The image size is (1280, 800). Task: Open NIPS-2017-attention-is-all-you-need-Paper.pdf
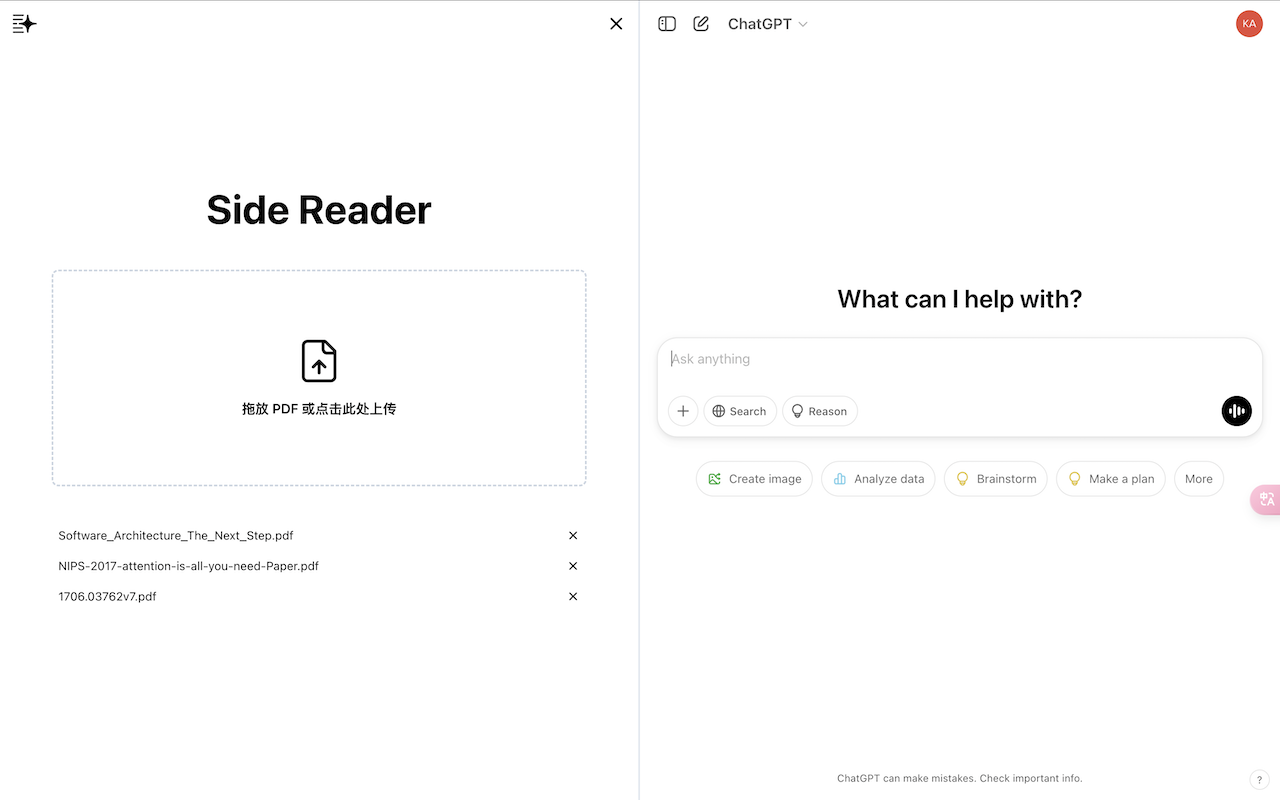189,566
